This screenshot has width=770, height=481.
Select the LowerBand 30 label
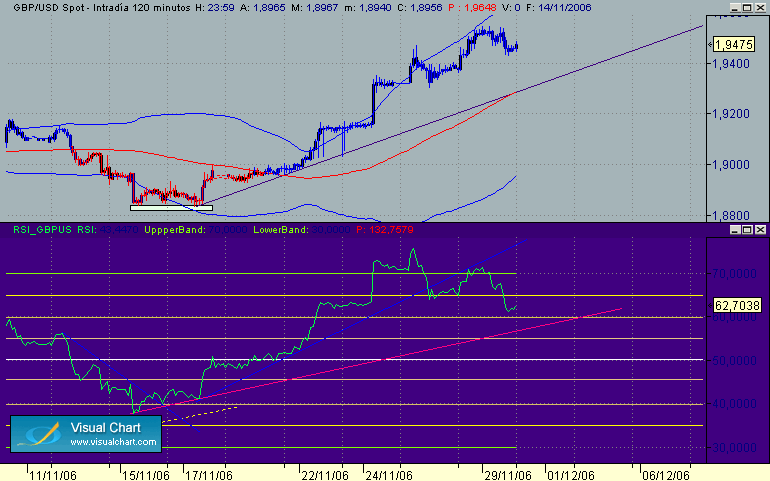tap(302, 229)
